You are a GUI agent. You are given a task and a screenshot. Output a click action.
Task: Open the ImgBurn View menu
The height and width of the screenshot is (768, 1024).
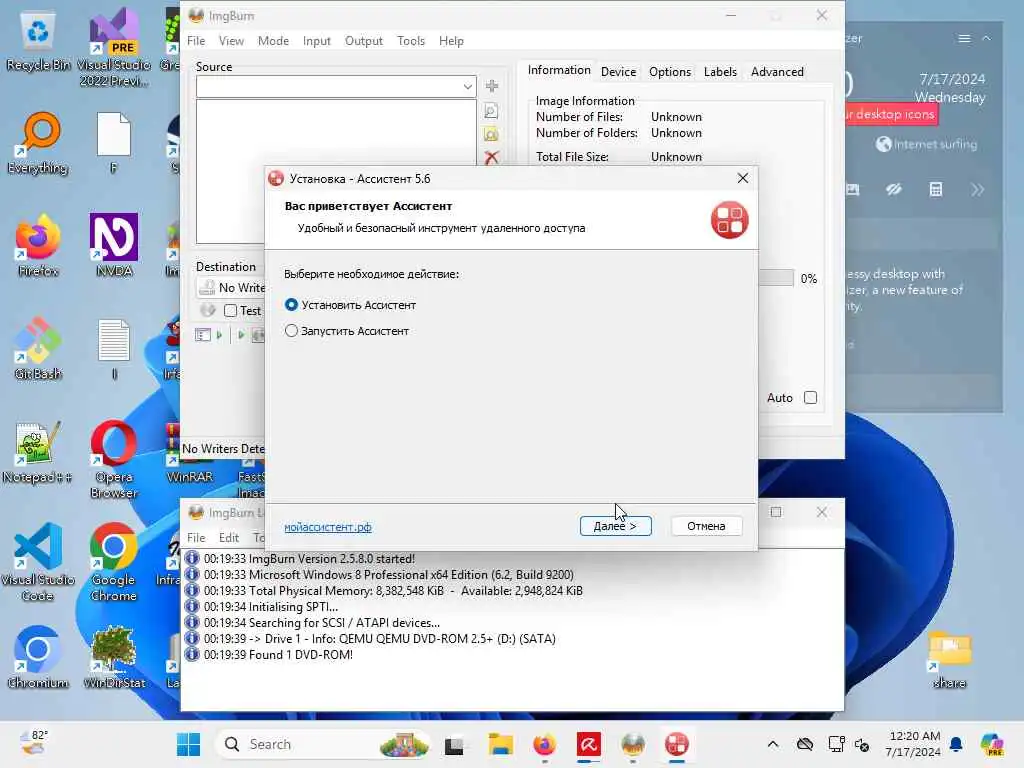[231, 40]
